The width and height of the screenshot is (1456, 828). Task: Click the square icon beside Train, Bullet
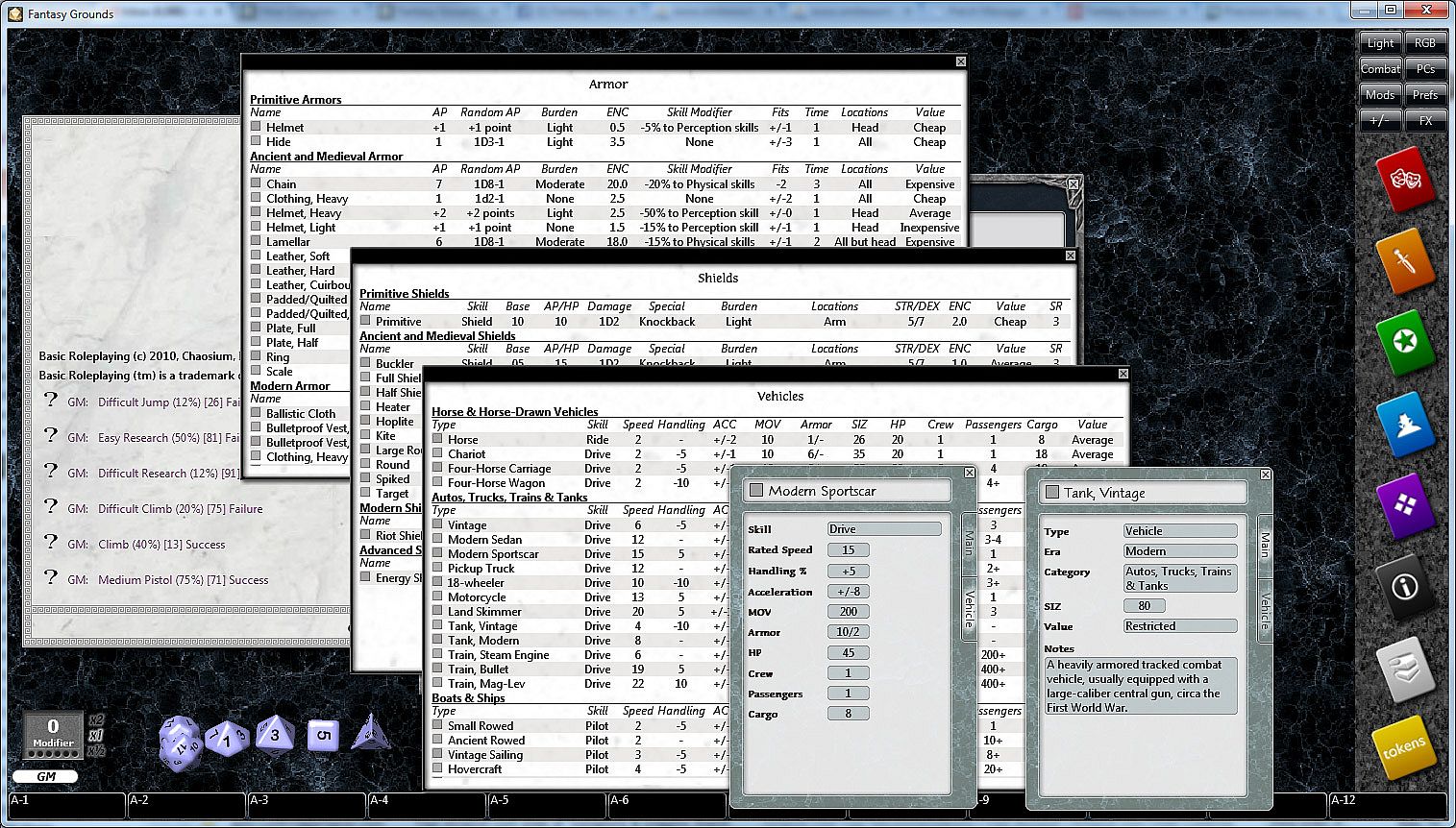point(438,669)
